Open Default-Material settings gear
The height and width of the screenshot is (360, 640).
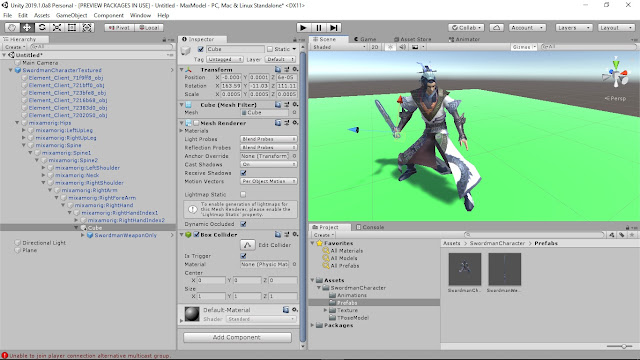(x=295, y=310)
